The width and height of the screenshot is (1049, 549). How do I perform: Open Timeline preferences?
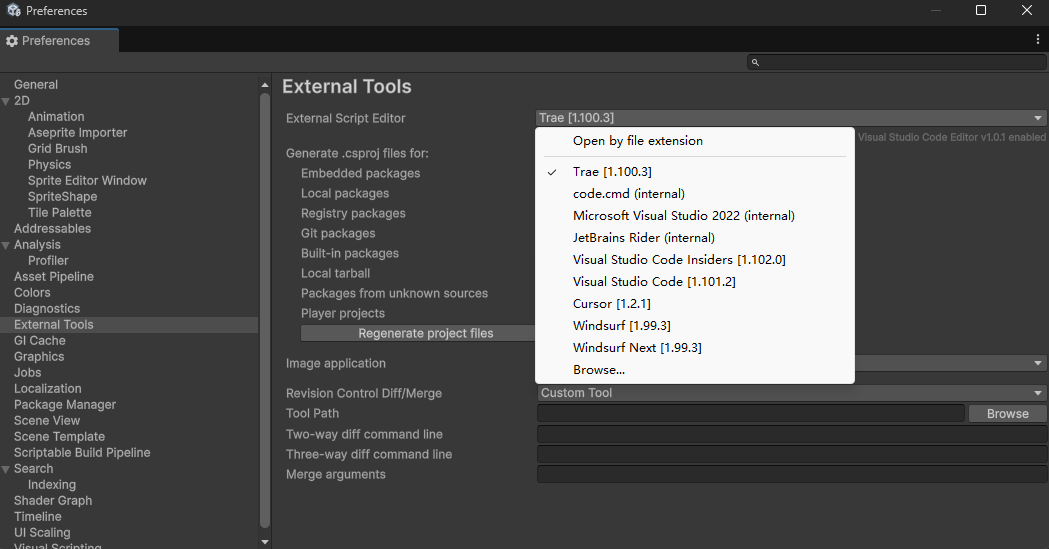pyautogui.click(x=37, y=518)
